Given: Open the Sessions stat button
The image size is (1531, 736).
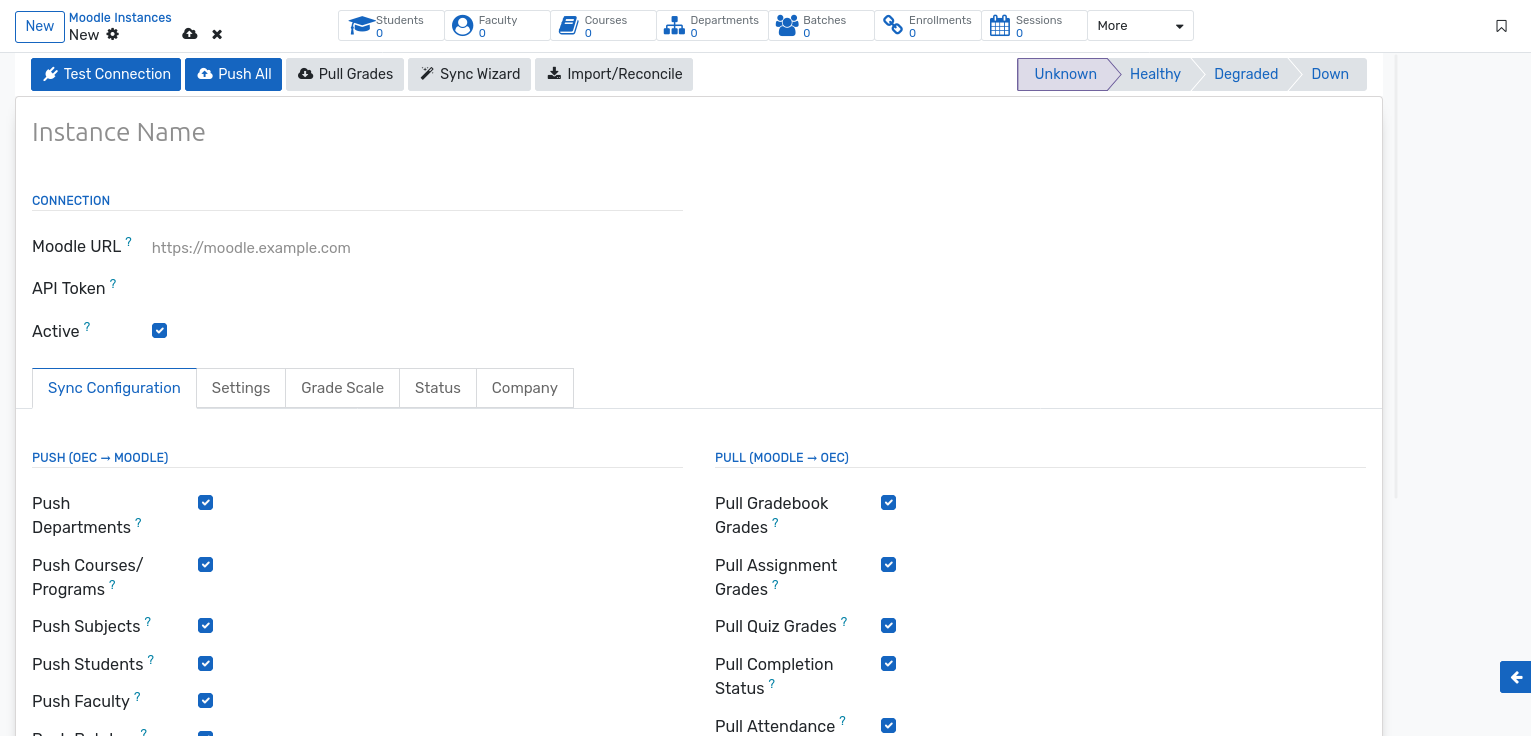Looking at the screenshot, I should [x=1035, y=26].
